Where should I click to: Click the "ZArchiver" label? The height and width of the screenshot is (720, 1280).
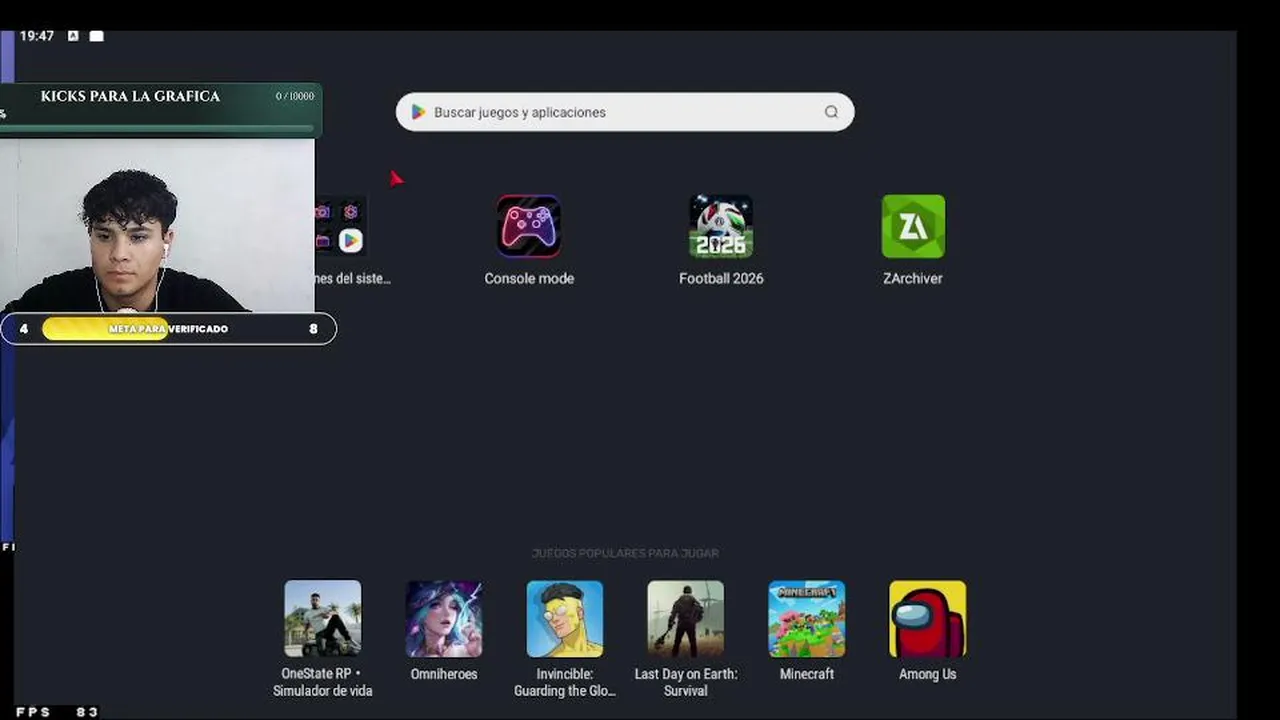point(913,278)
